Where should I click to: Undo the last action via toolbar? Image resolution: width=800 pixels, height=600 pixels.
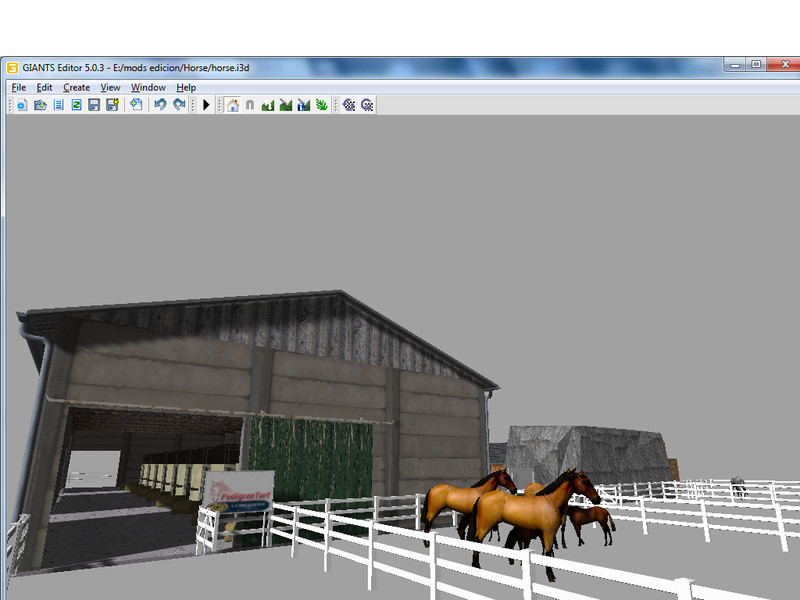(x=160, y=105)
